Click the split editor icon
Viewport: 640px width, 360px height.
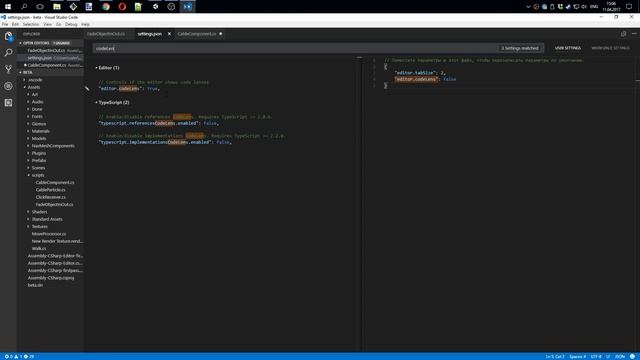pyautogui.click(x=623, y=34)
